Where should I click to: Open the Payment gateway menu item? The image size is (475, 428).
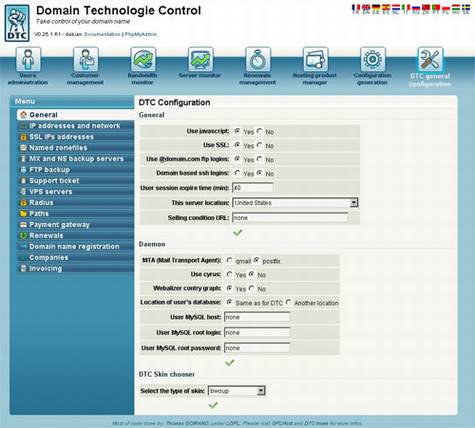pyautogui.click(x=59, y=225)
